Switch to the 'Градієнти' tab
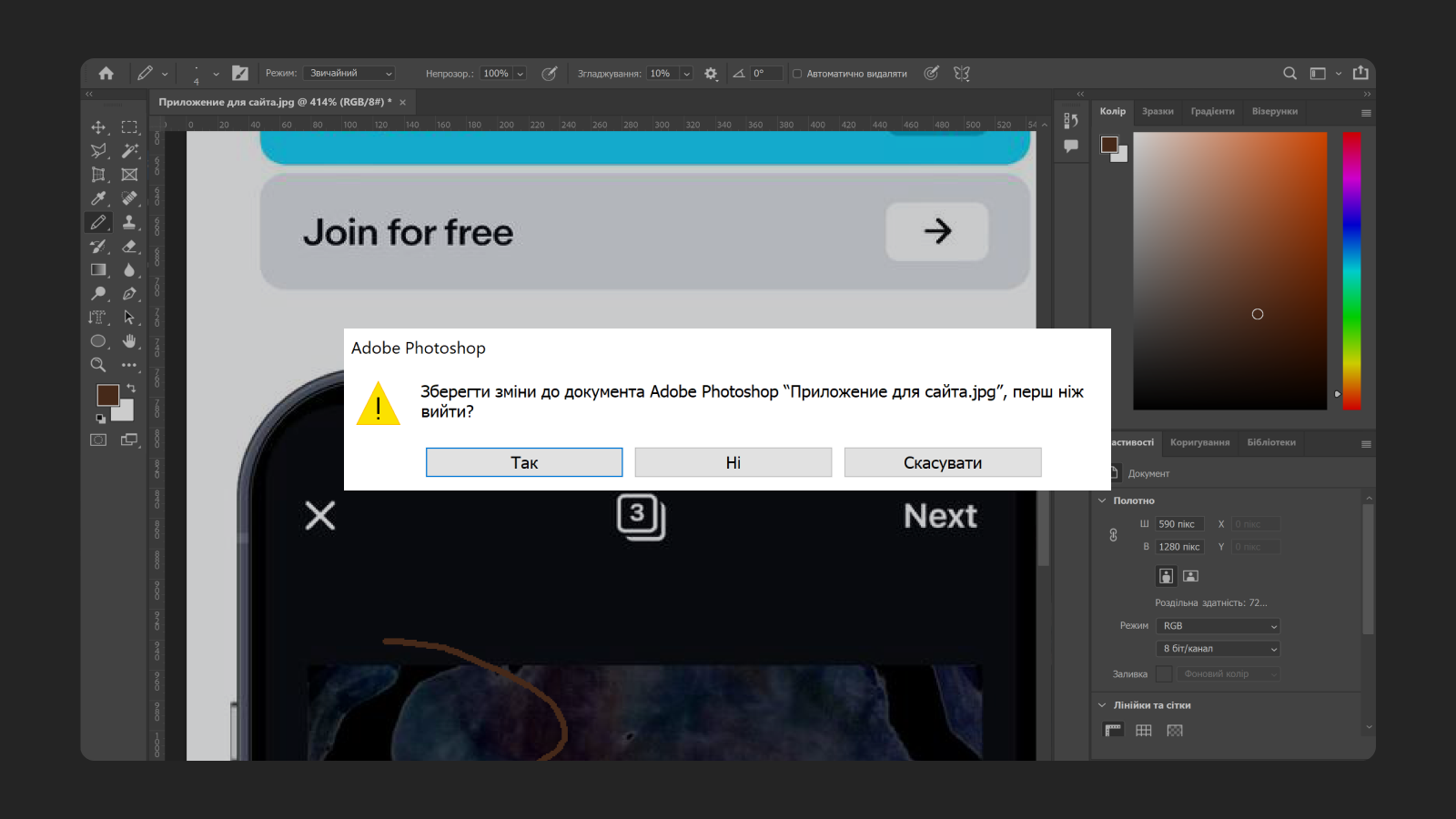1456x819 pixels. (x=1213, y=111)
